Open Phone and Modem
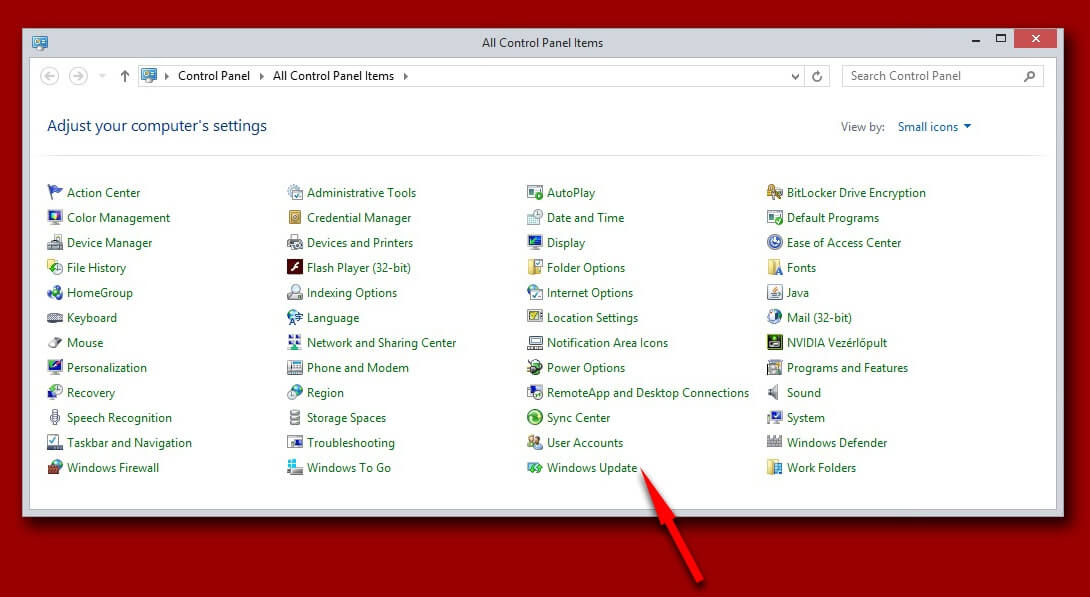 click(x=357, y=368)
